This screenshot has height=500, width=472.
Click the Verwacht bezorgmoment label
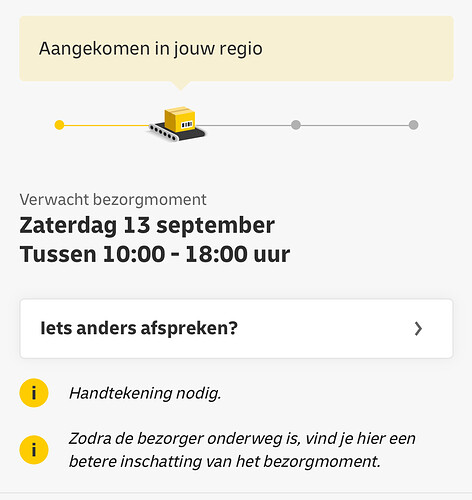pos(113,200)
